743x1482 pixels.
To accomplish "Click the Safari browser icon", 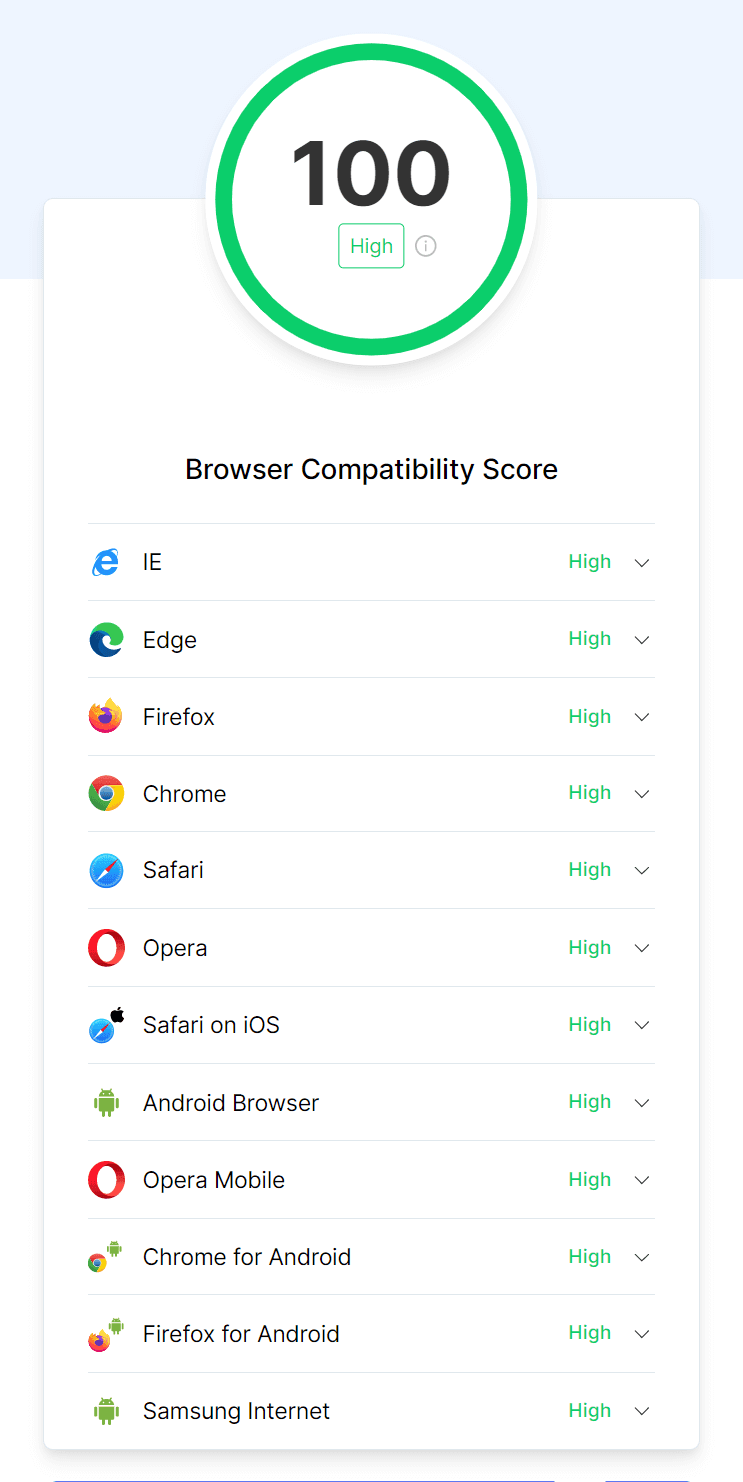I will pyautogui.click(x=106, y=870).
